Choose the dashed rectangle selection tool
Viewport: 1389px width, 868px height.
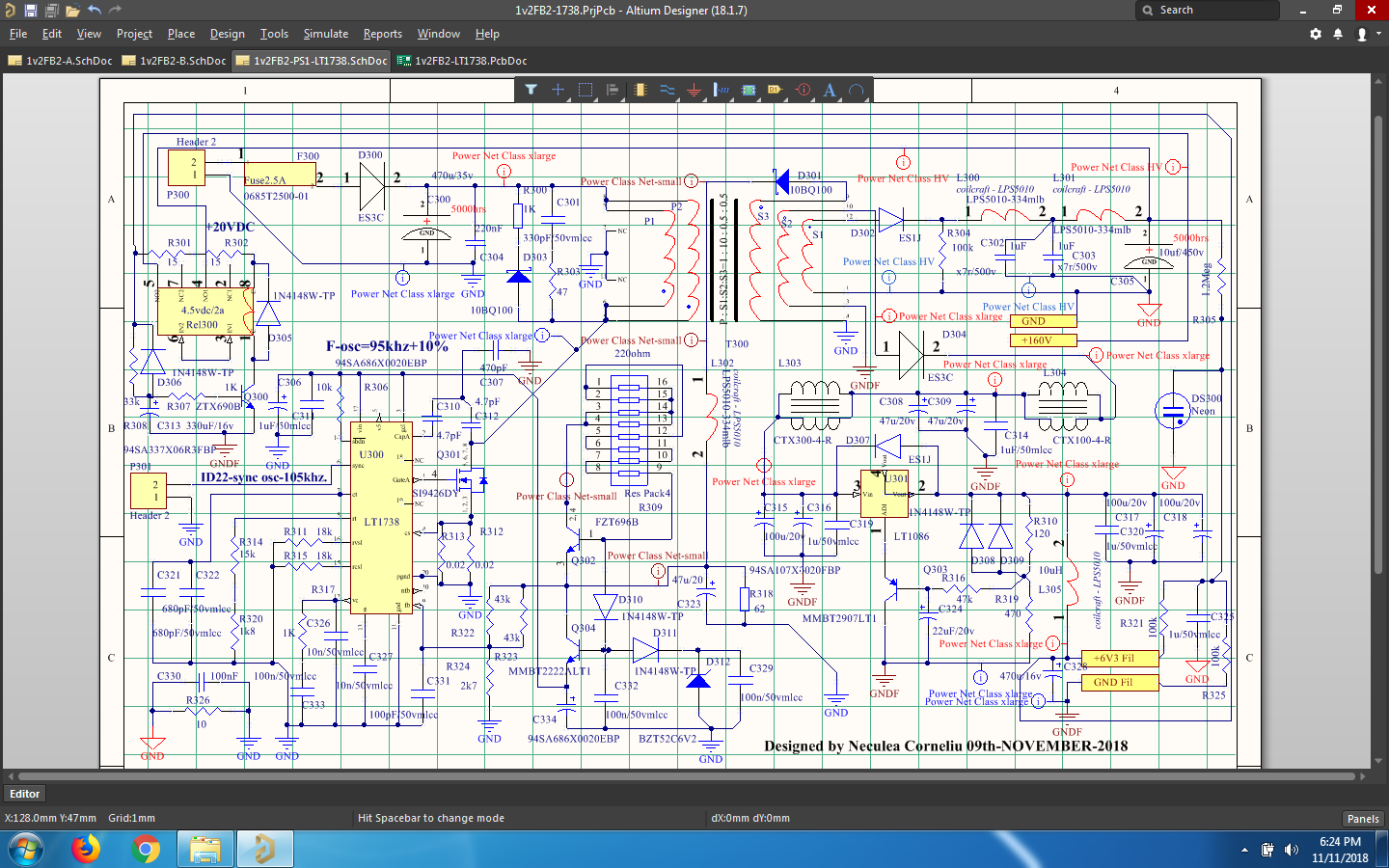click(585, 90)
